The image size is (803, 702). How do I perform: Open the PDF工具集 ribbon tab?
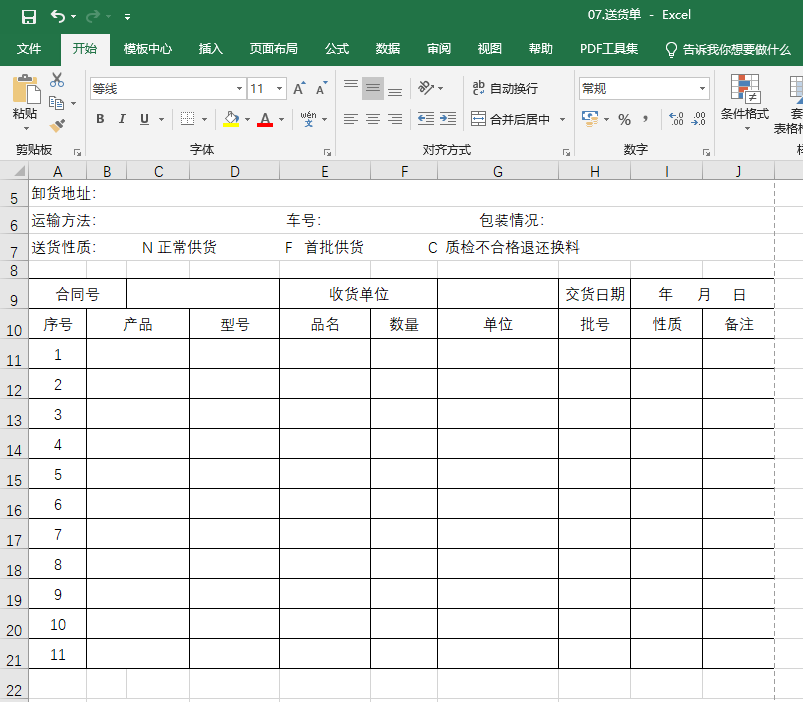tap(610, 47)
